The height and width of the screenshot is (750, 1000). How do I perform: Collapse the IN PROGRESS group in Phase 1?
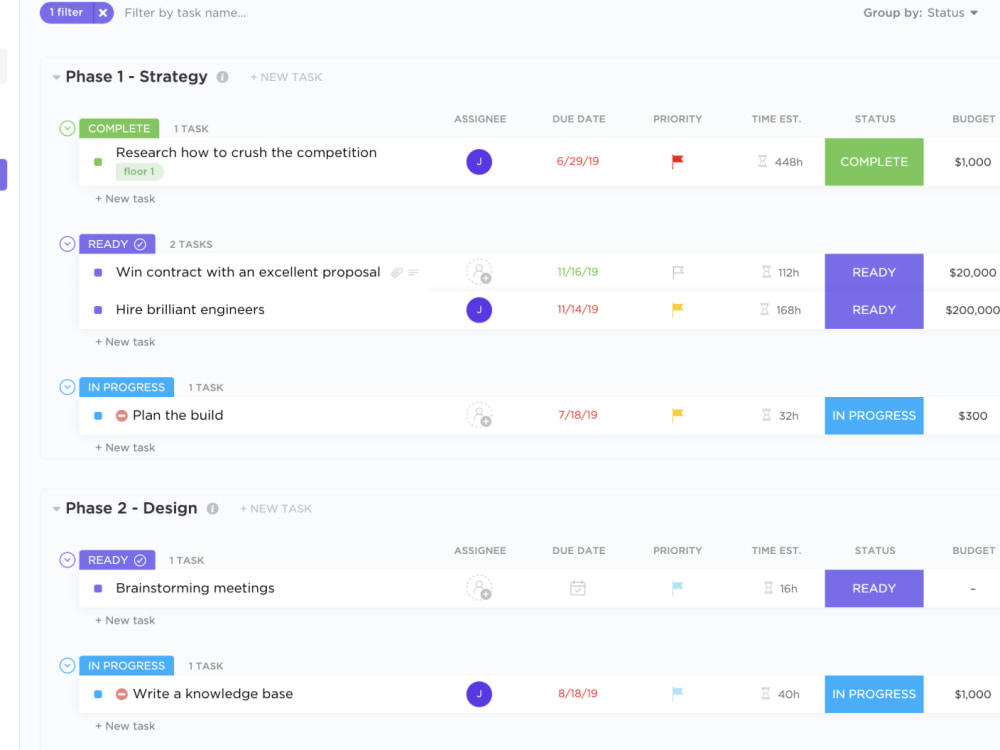point(67,387)
